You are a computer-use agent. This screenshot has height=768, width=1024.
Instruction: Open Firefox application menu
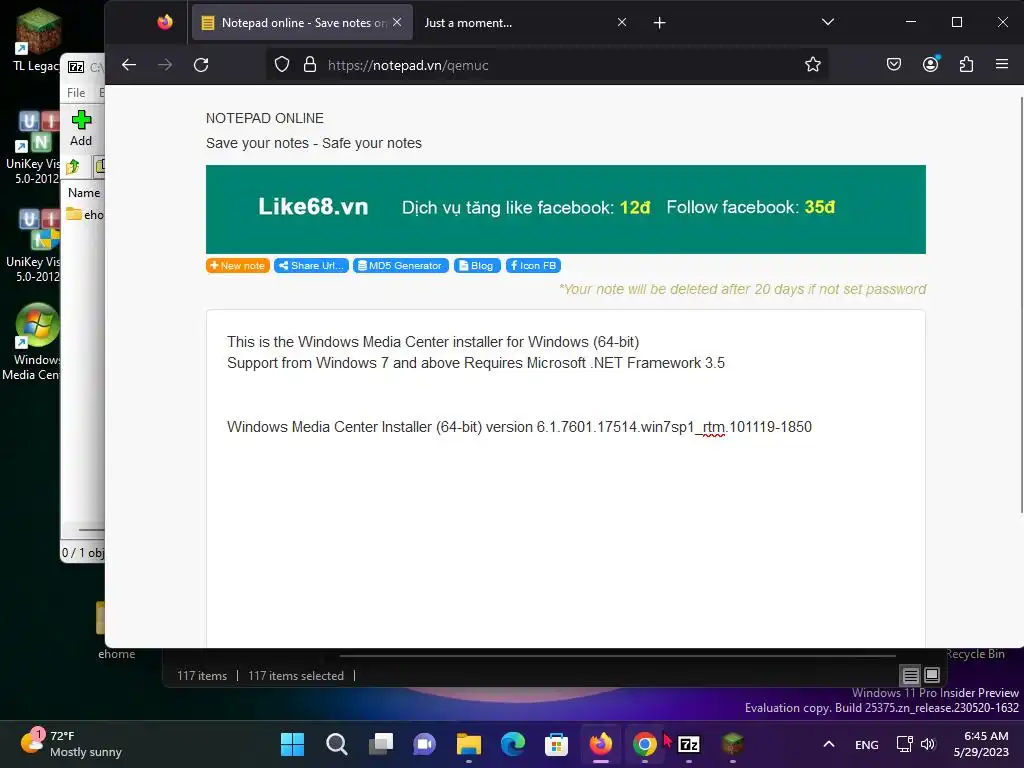1002,65
